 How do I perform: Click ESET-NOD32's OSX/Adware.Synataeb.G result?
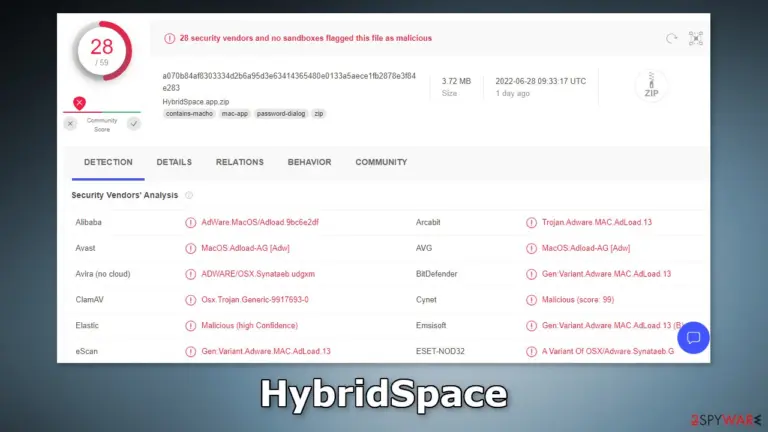click(608, 352)
